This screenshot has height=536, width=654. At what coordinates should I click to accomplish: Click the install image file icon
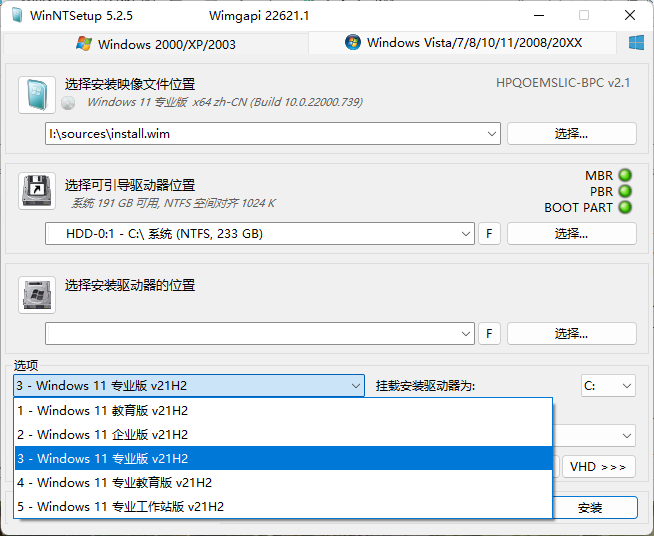point(37,95)
